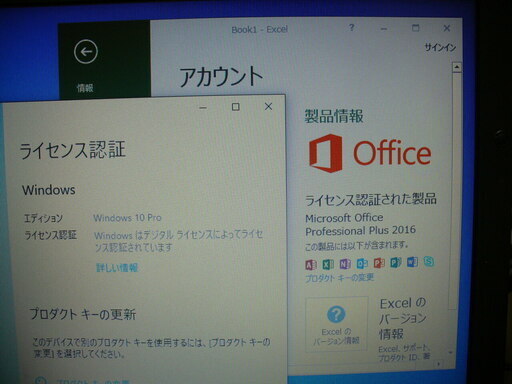Click the Excel app icon in product list
Image resolution: width=512 pixels, height=384 pixels.
[x=328, y=264]
